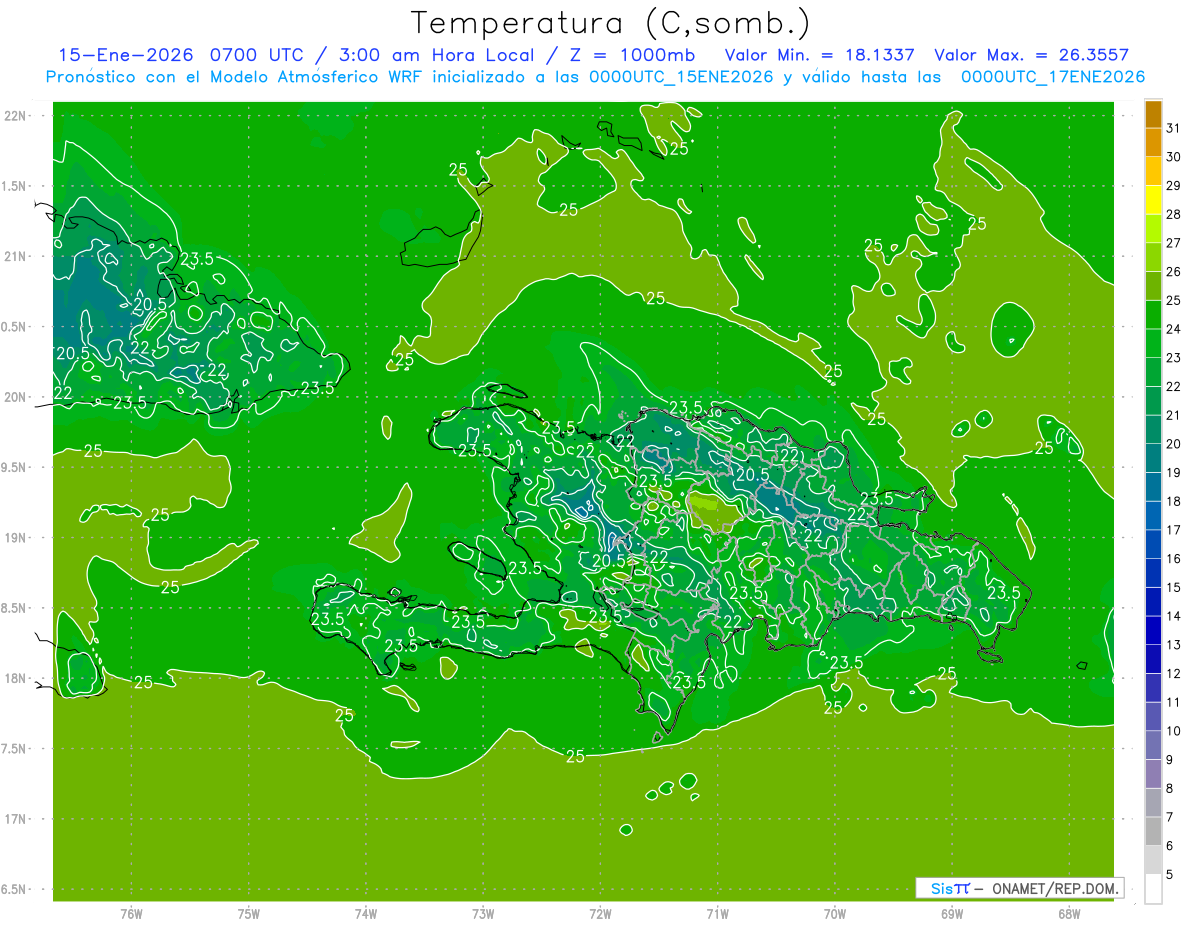Viewport: 1200px width, 927px height.
Task: Click the longitude label "72W"
Action: pyautogui.click(x=600, y=913)
